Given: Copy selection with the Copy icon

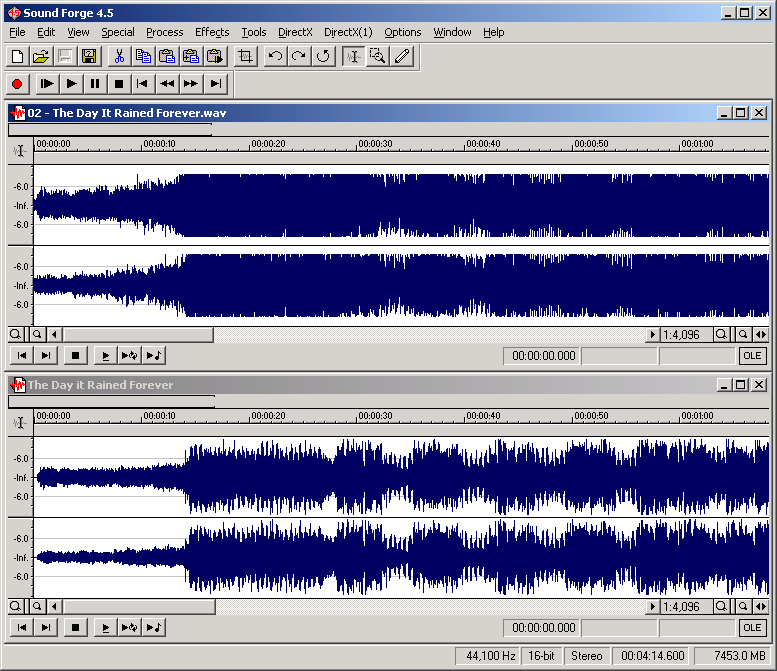Looking at the screenshot, I should coord(143,56).
